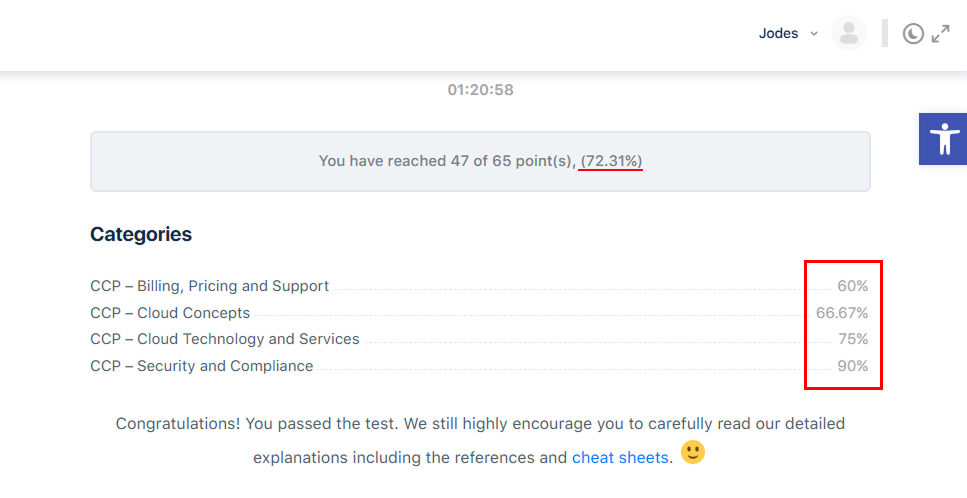
Task: Expand the Jodes account dropdown chevron
Action: [814, 33]
